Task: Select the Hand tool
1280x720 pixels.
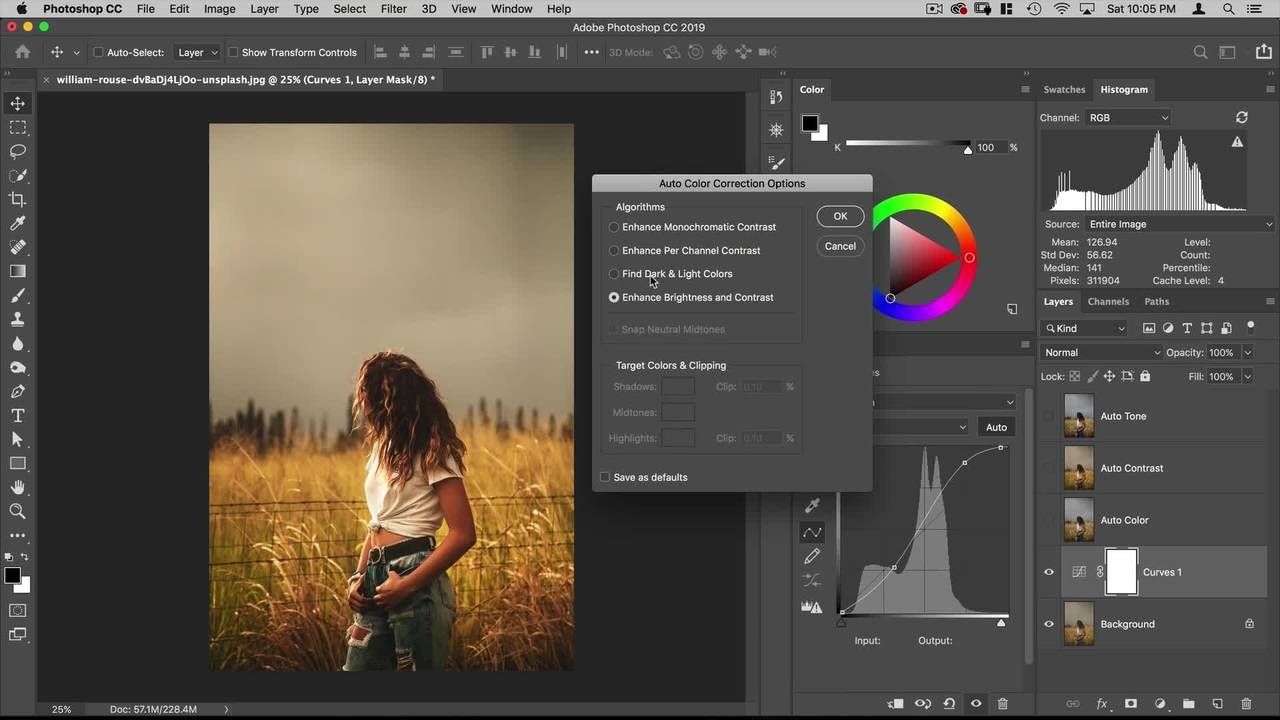Action: point(18,487)
